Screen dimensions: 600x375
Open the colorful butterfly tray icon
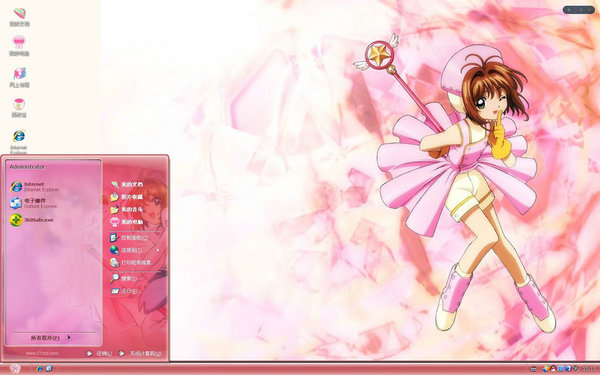(546, 369)
